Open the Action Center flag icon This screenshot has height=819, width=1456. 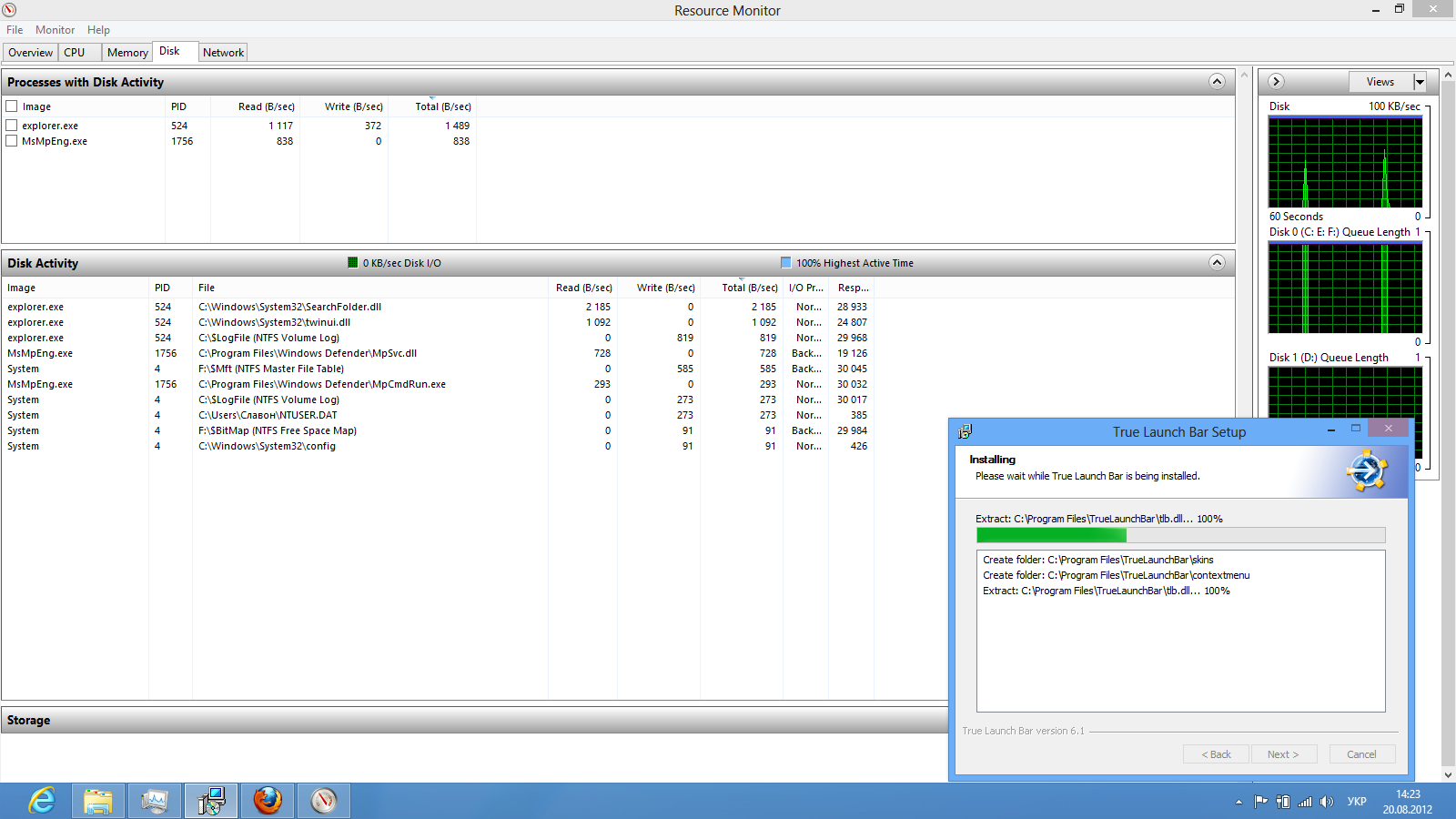click(1260, 802)
